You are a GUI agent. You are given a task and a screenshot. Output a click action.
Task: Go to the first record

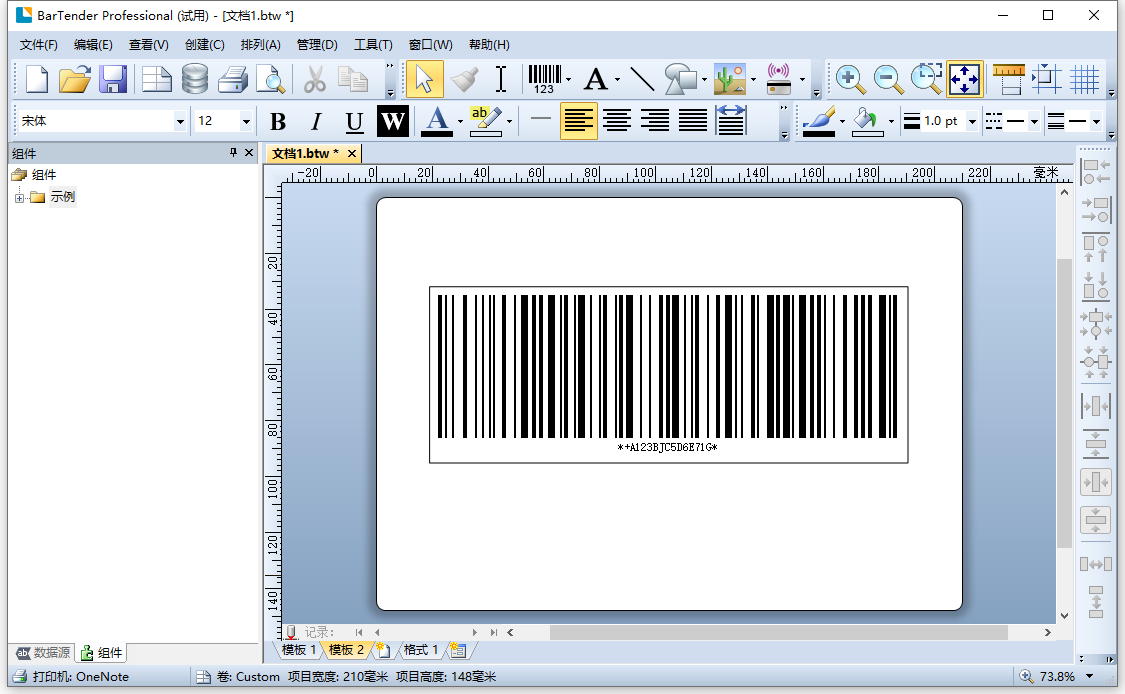(359, 632)
